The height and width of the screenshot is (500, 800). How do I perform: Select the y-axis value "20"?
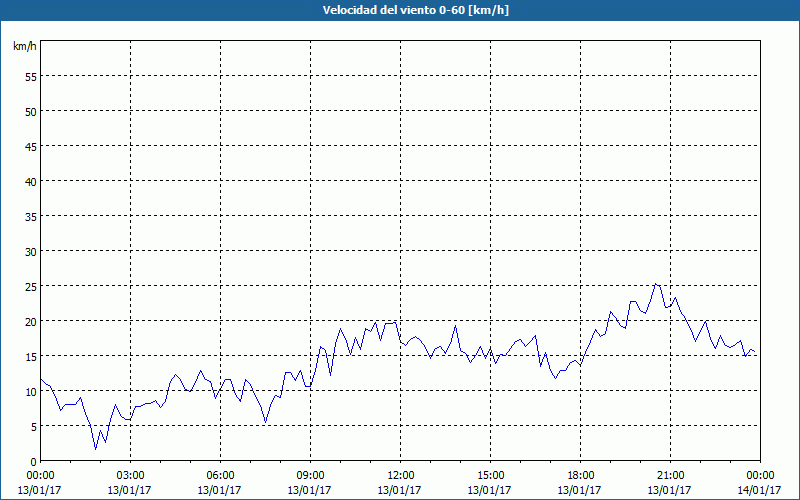pyautogui.click(x=31, y=321)
